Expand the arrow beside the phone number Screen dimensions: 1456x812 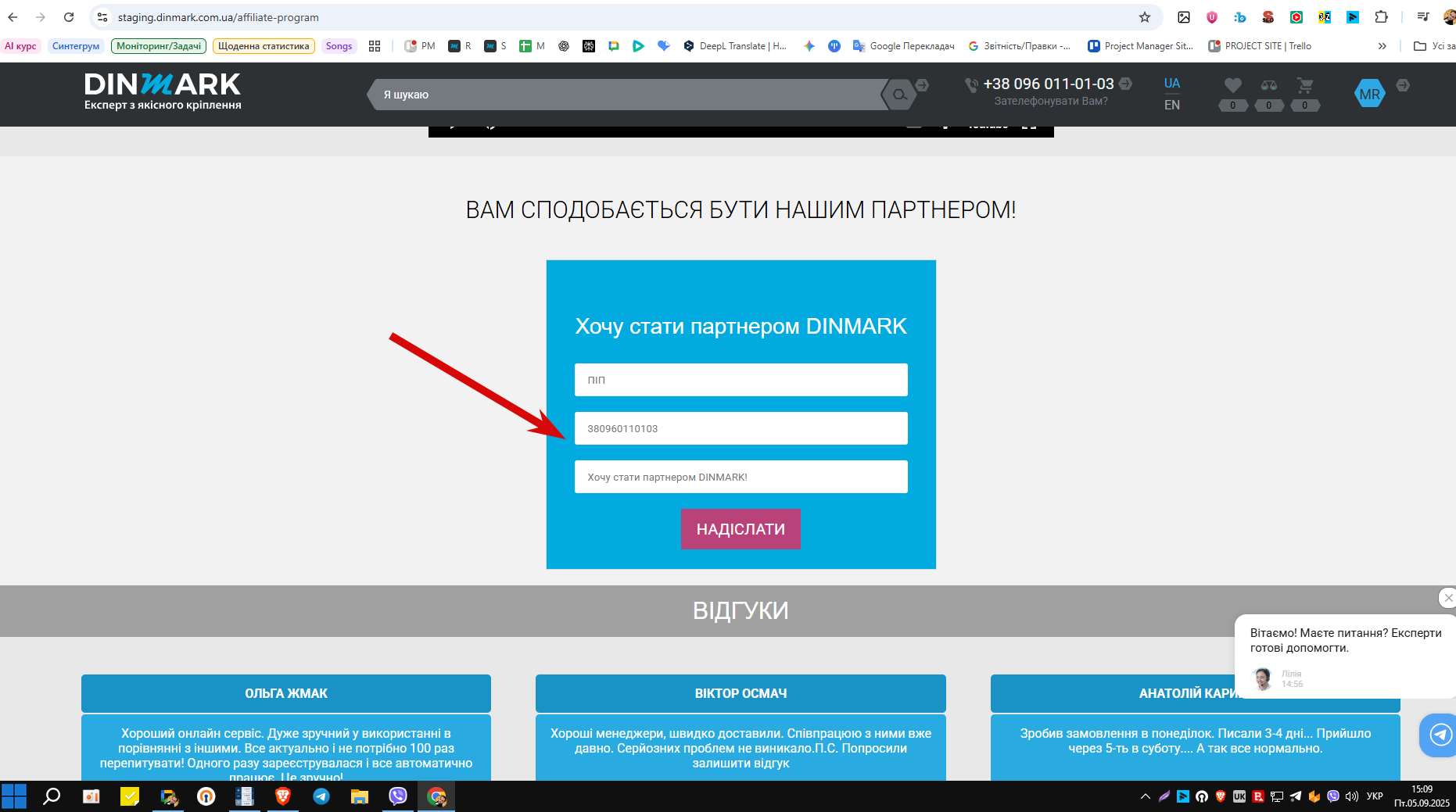[1125, 84]
